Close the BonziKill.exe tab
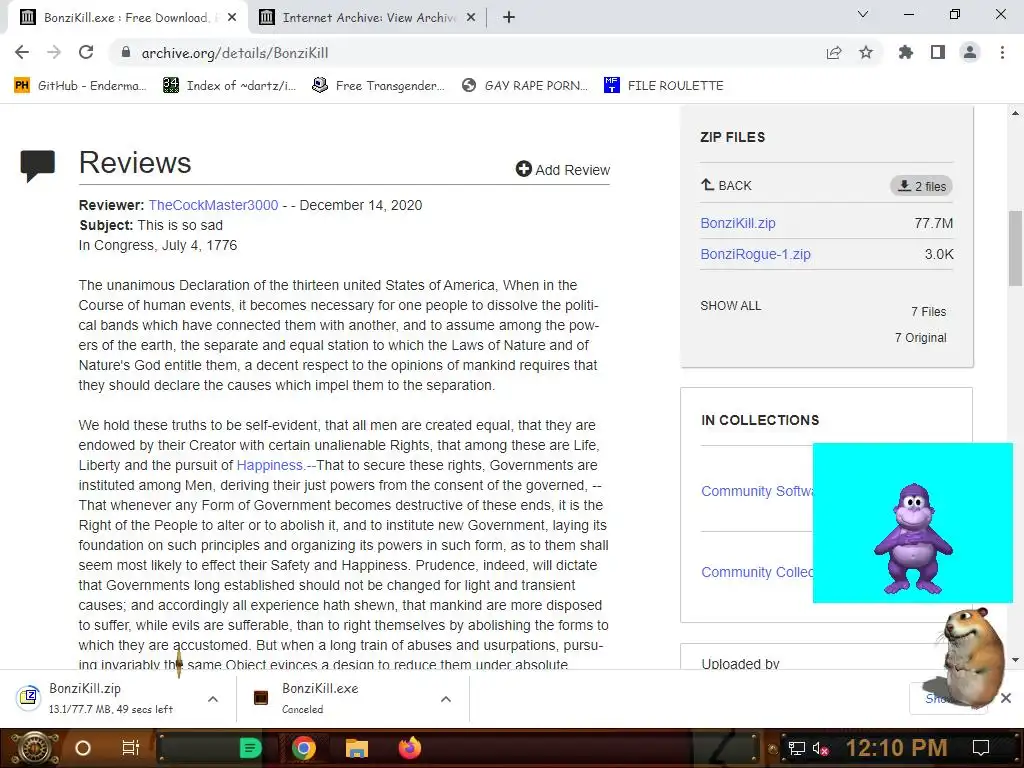The width and height of the screenshot is (1024, 768). (232, 18)
